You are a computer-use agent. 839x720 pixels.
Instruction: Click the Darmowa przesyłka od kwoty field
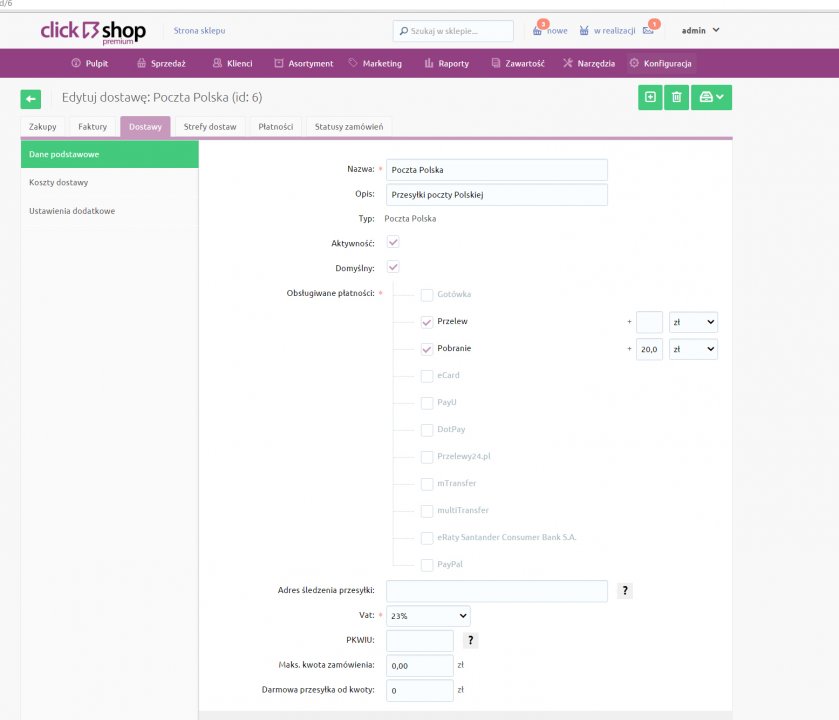tap(420, 690)
